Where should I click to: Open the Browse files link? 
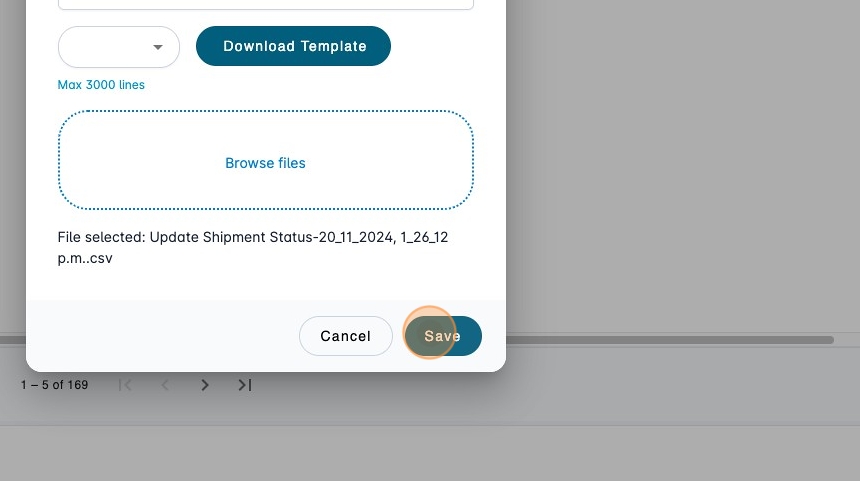coord(265,163)
